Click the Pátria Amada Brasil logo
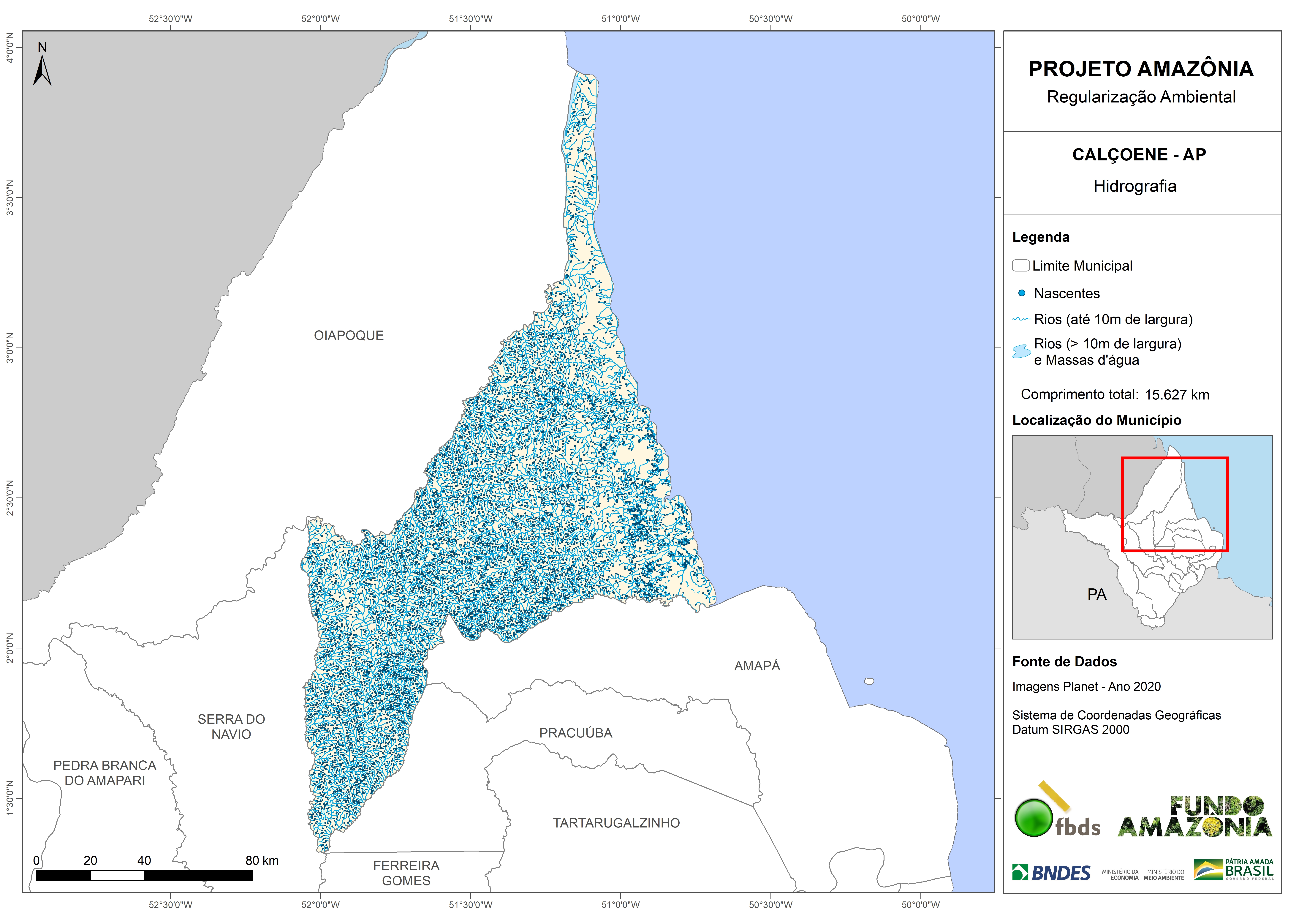1307x924 pixels. [x=1234, y=869]
